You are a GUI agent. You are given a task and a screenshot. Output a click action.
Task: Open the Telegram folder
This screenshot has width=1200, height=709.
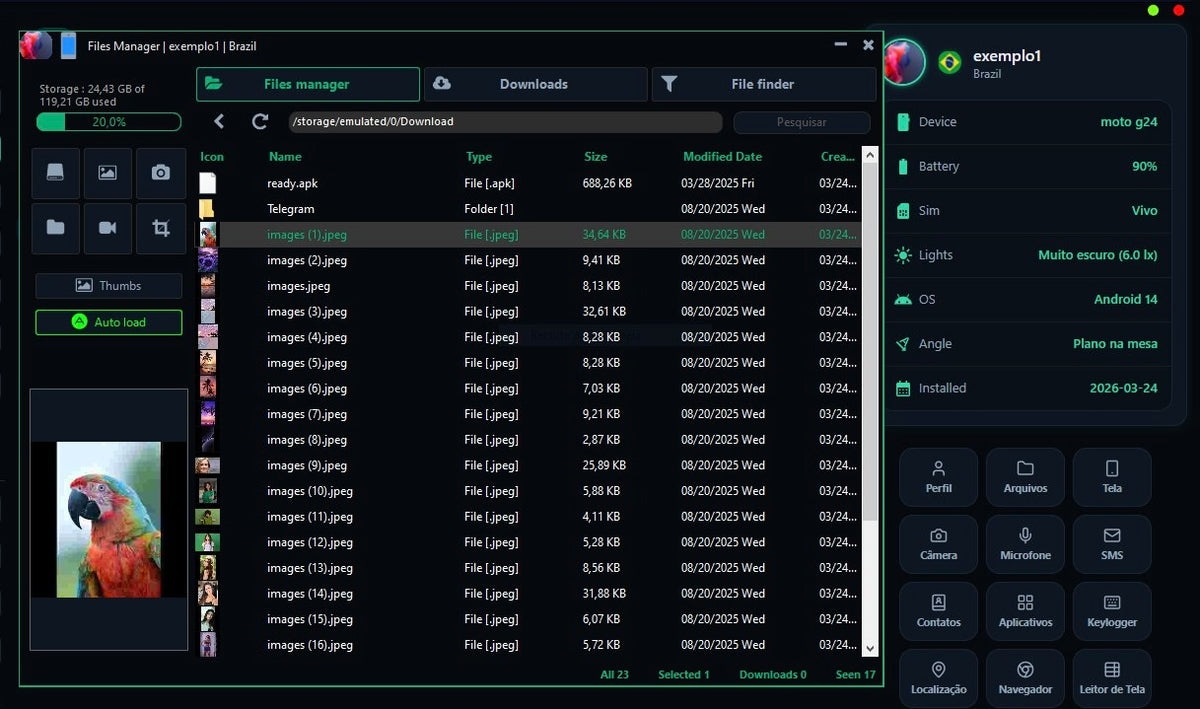290,209
